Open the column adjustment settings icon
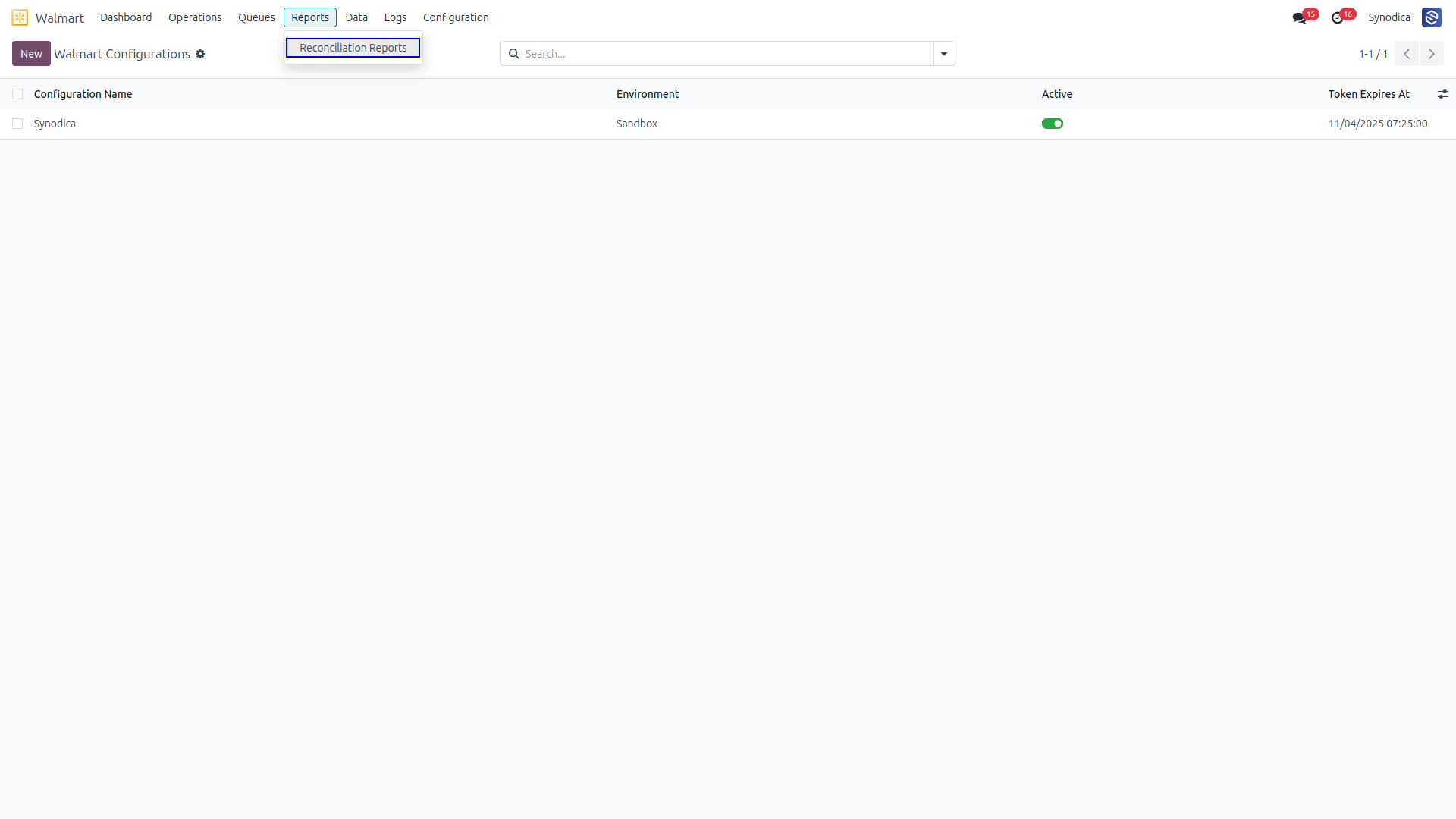 click(1443, 94)
